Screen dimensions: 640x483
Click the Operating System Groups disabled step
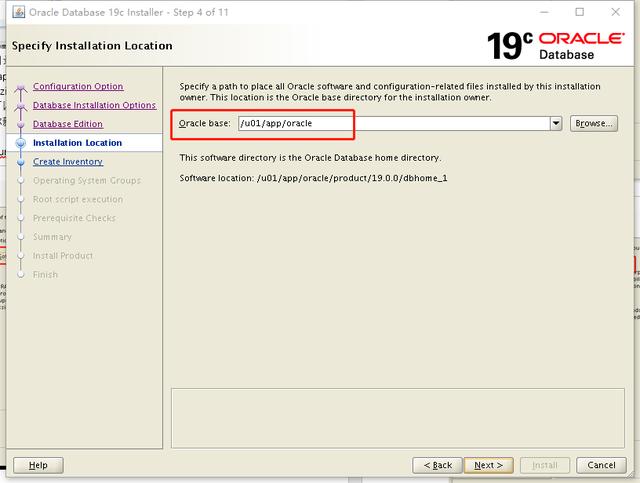[x=87, y=180]
